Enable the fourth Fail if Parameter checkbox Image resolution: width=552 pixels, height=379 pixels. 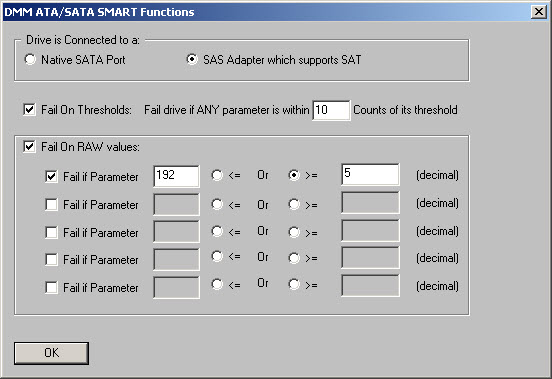pos(51,260)
